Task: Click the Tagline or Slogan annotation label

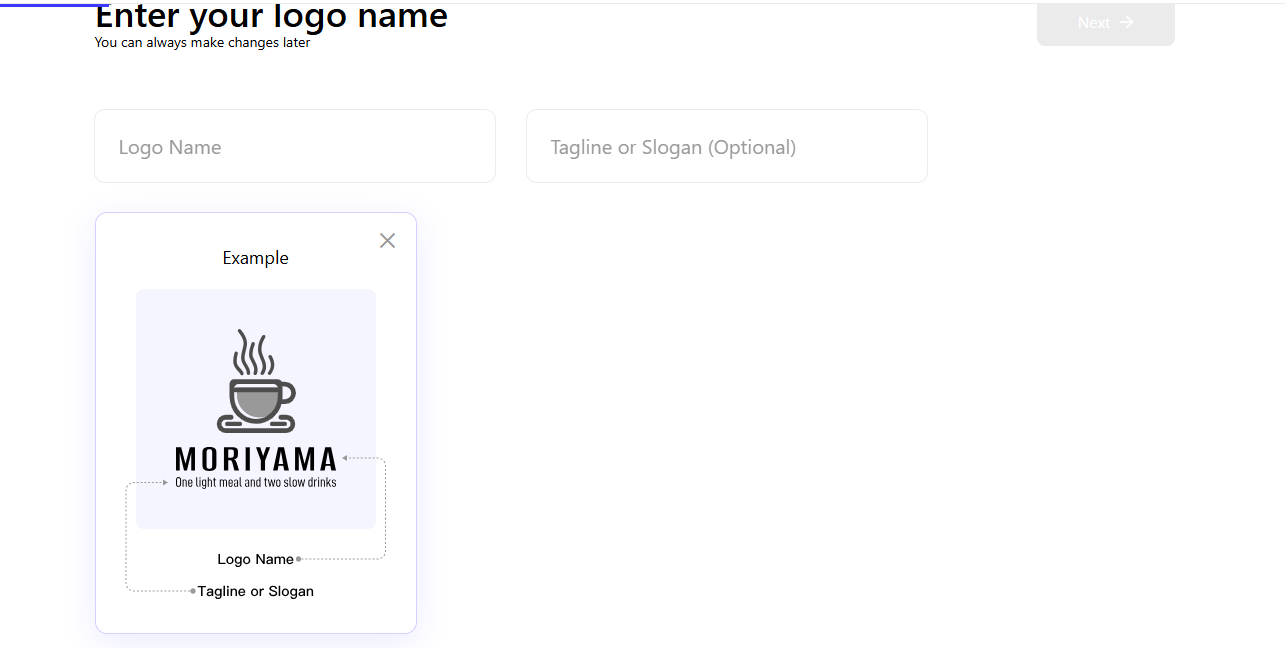Action: click(x=256, y=591)
